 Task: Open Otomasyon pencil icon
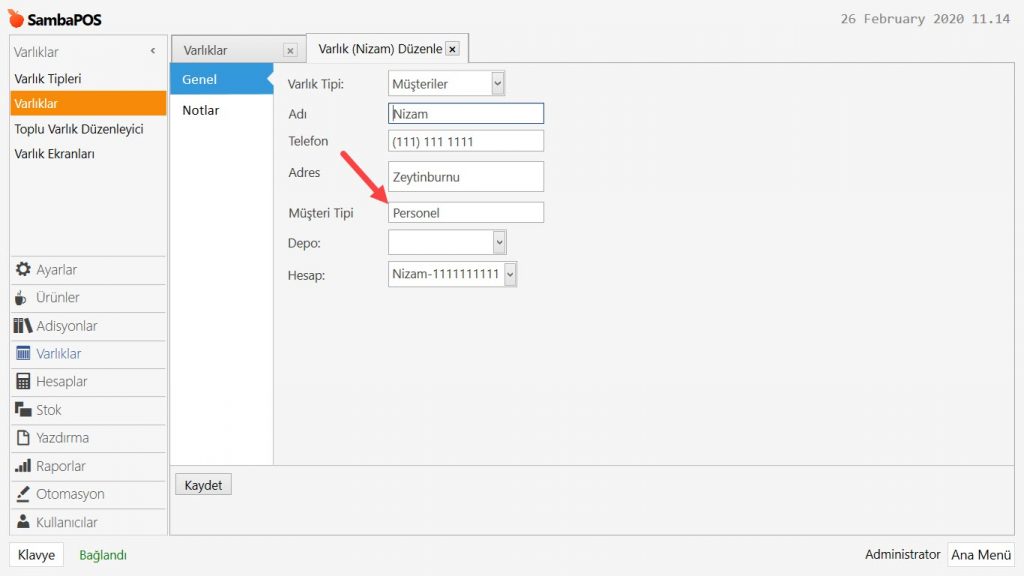coord(23,494)
